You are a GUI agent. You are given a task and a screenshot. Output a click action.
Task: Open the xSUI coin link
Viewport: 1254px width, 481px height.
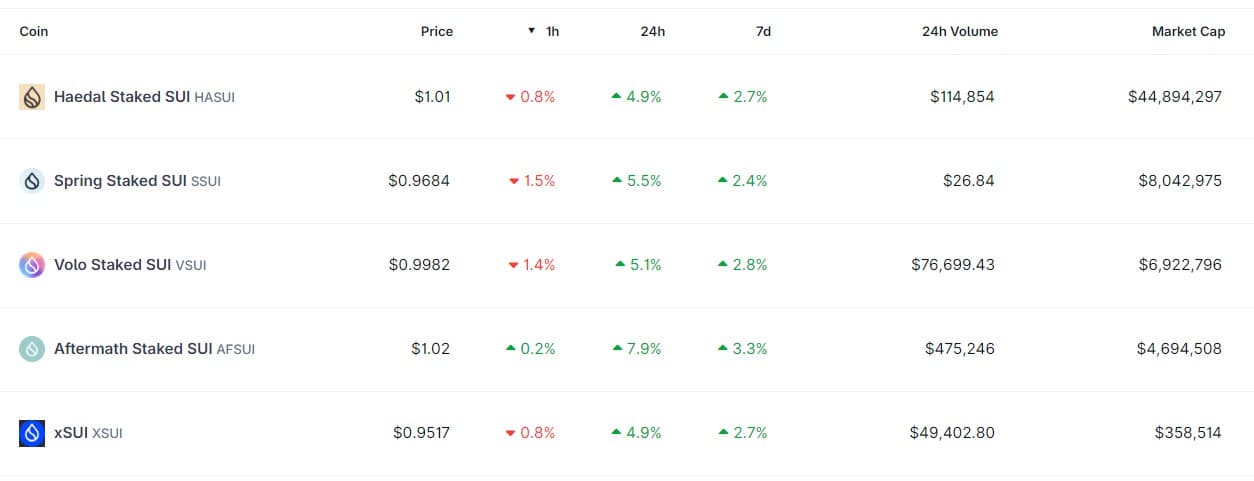pyautogui.click(x=71, y=433)
